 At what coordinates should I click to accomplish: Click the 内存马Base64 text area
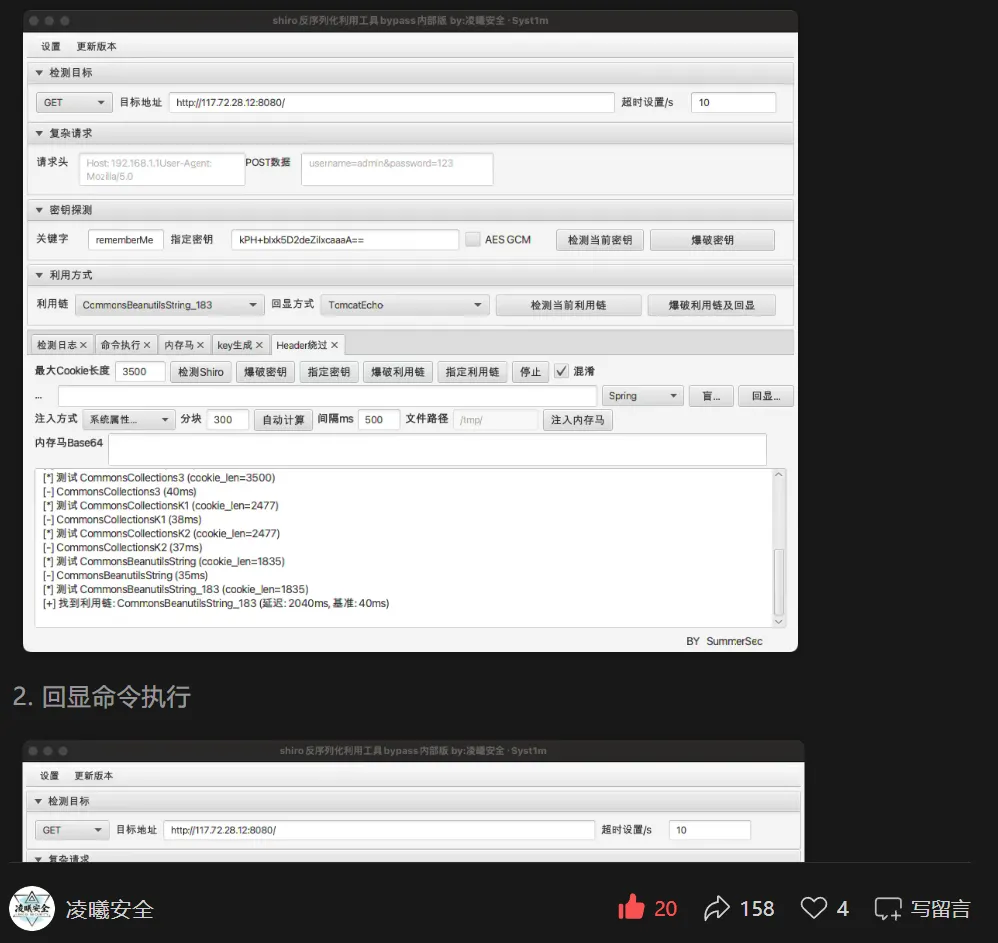pos(437,450)
